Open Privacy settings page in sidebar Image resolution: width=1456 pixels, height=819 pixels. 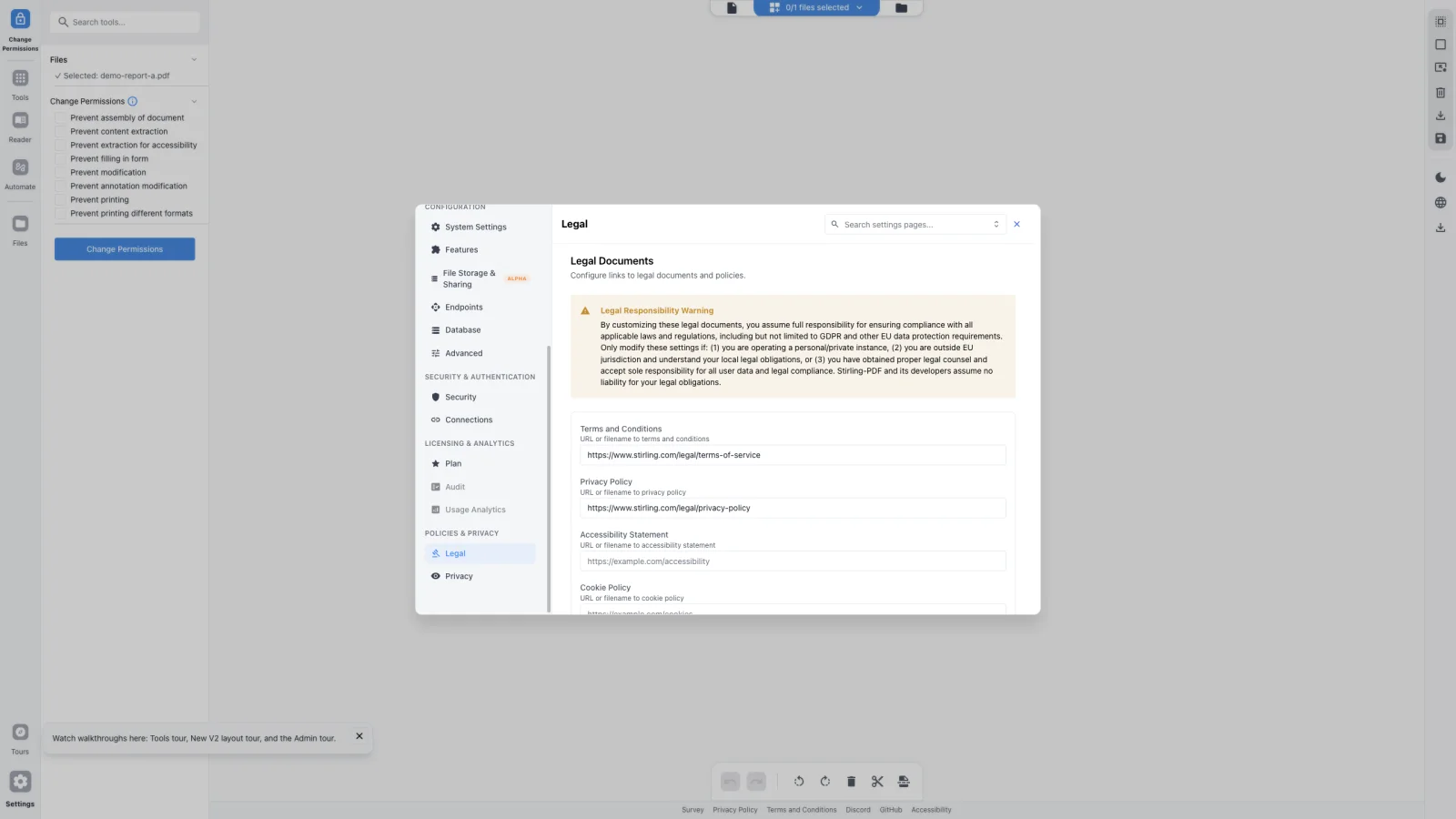point(480,577)
